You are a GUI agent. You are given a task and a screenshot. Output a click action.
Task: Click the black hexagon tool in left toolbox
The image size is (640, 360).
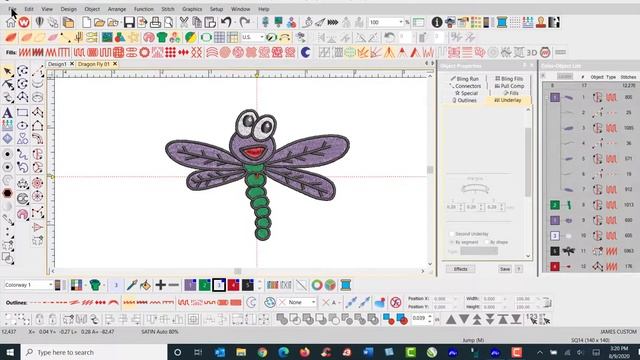[7, 193]
